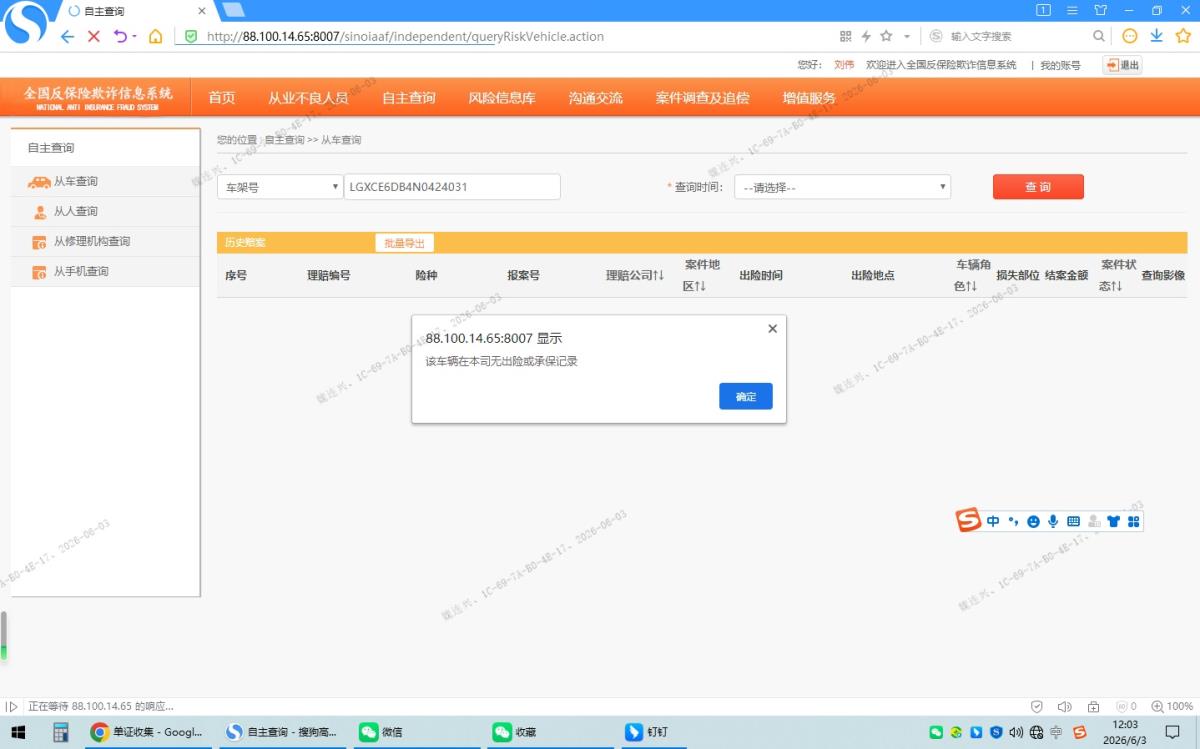1200x749 pixels.
Task: Open the 沟通交流 menu
Action: coord(596,98)
